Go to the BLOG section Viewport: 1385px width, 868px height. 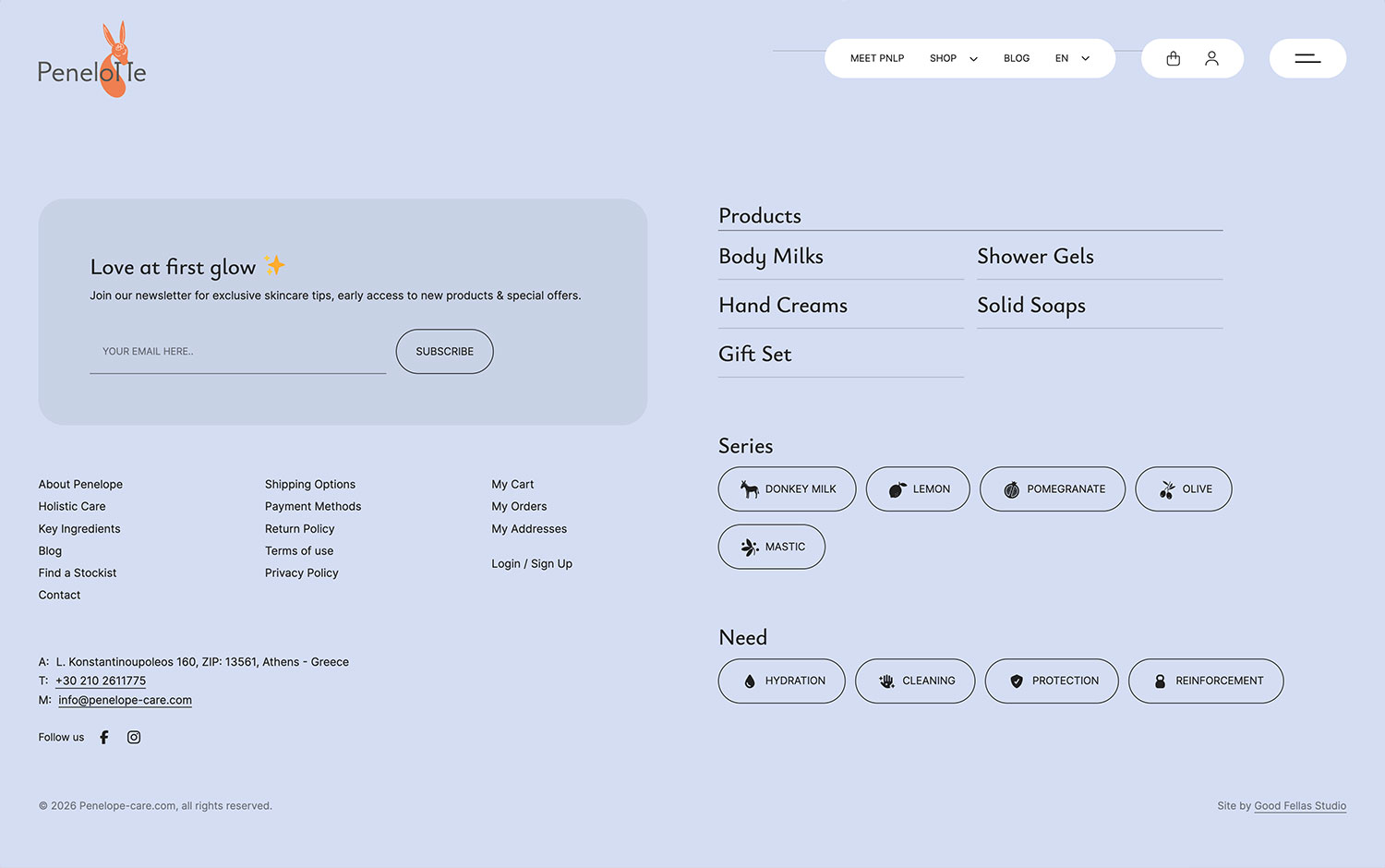(x=1016, y=58)
